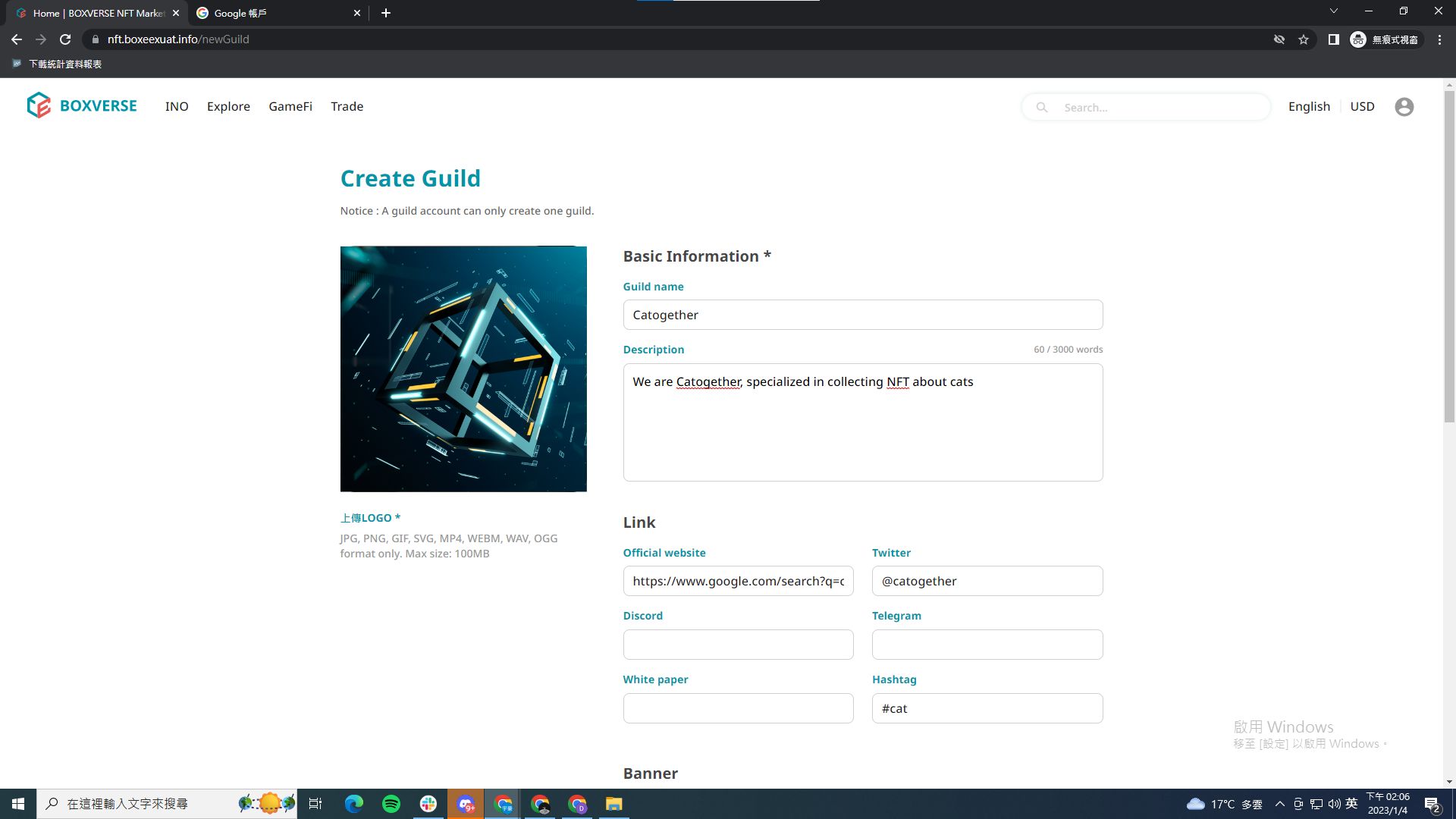
Task: Open the user account profile icon
Action: pyautogui.click(x=1404, y=107)
